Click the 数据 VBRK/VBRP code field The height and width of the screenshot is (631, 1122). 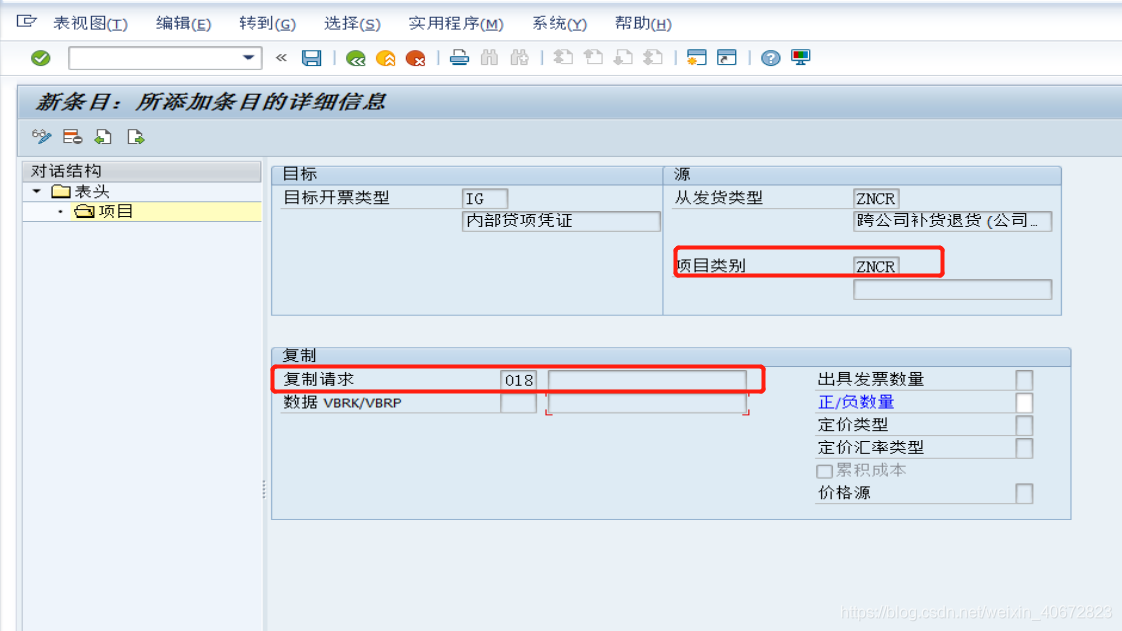[x=518, y=403]
